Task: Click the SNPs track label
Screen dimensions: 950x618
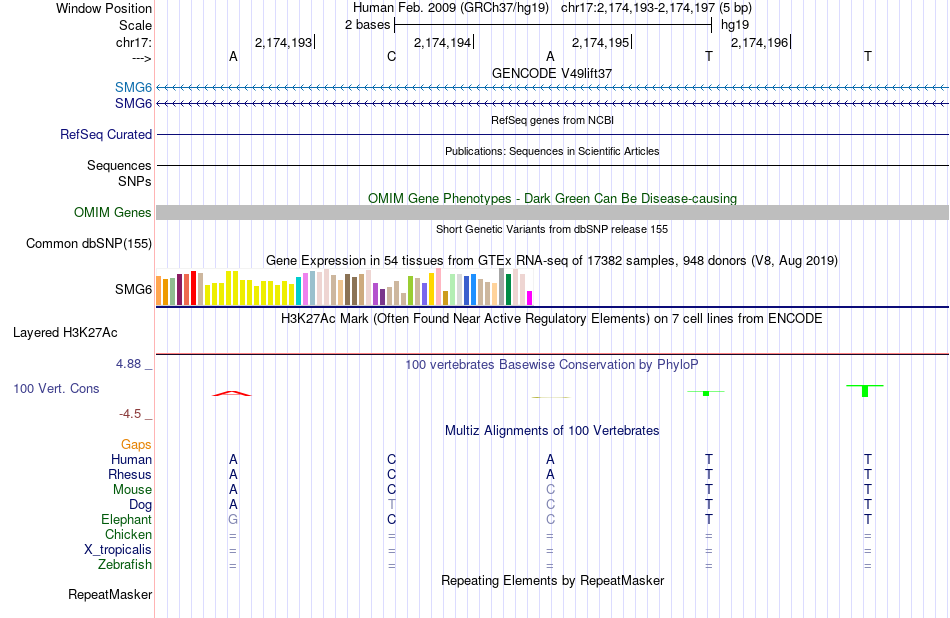Action: pyautogui.click(x=135, y=181)
